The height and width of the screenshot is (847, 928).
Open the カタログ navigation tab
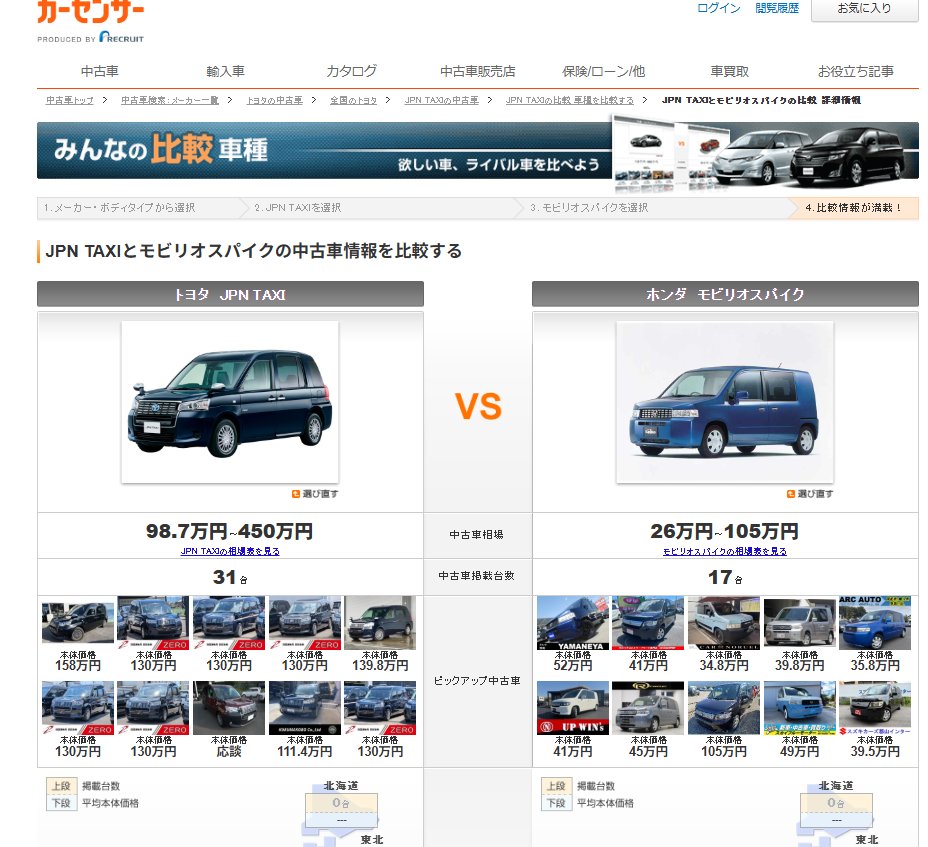click(352, 72)
